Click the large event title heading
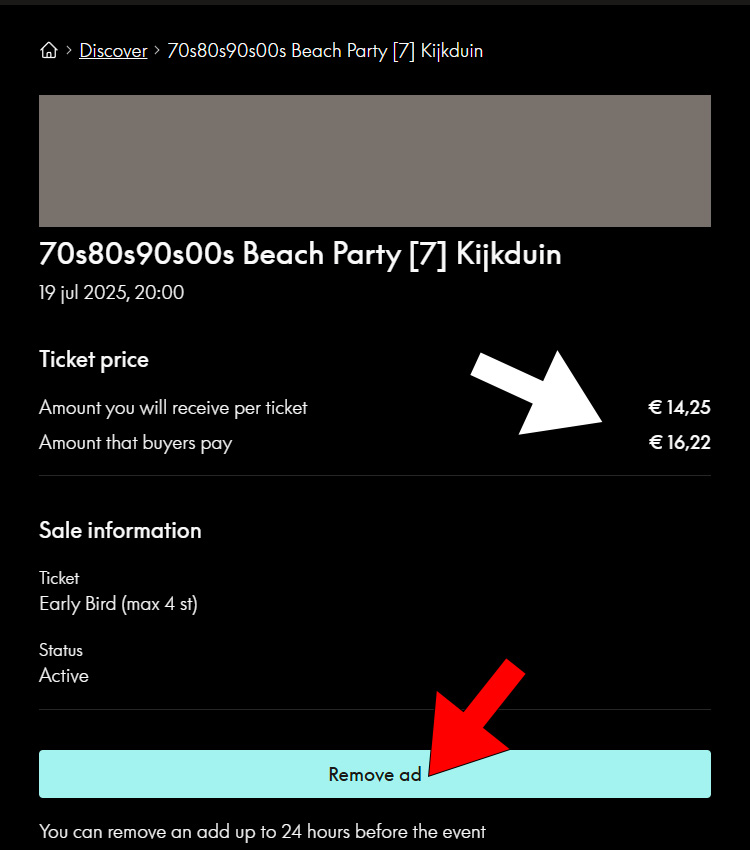 300,254
